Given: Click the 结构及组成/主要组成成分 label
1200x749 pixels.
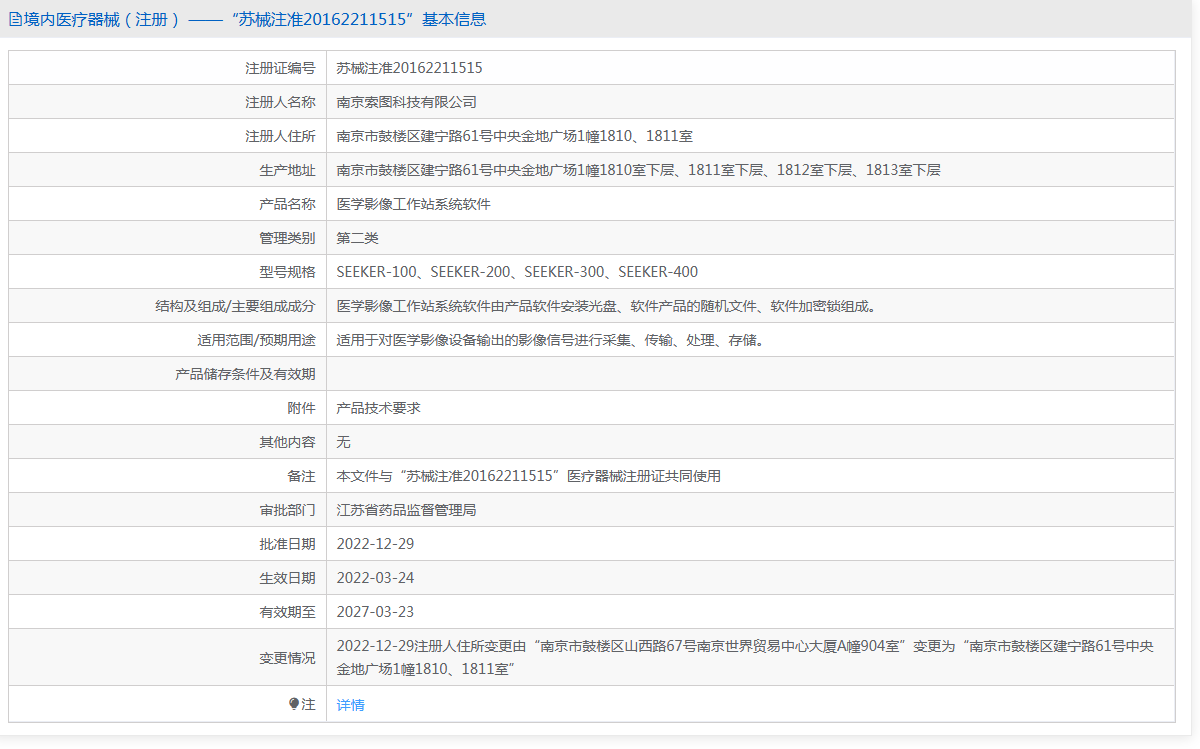Looking at the screenshot, I should click(236, 306).
